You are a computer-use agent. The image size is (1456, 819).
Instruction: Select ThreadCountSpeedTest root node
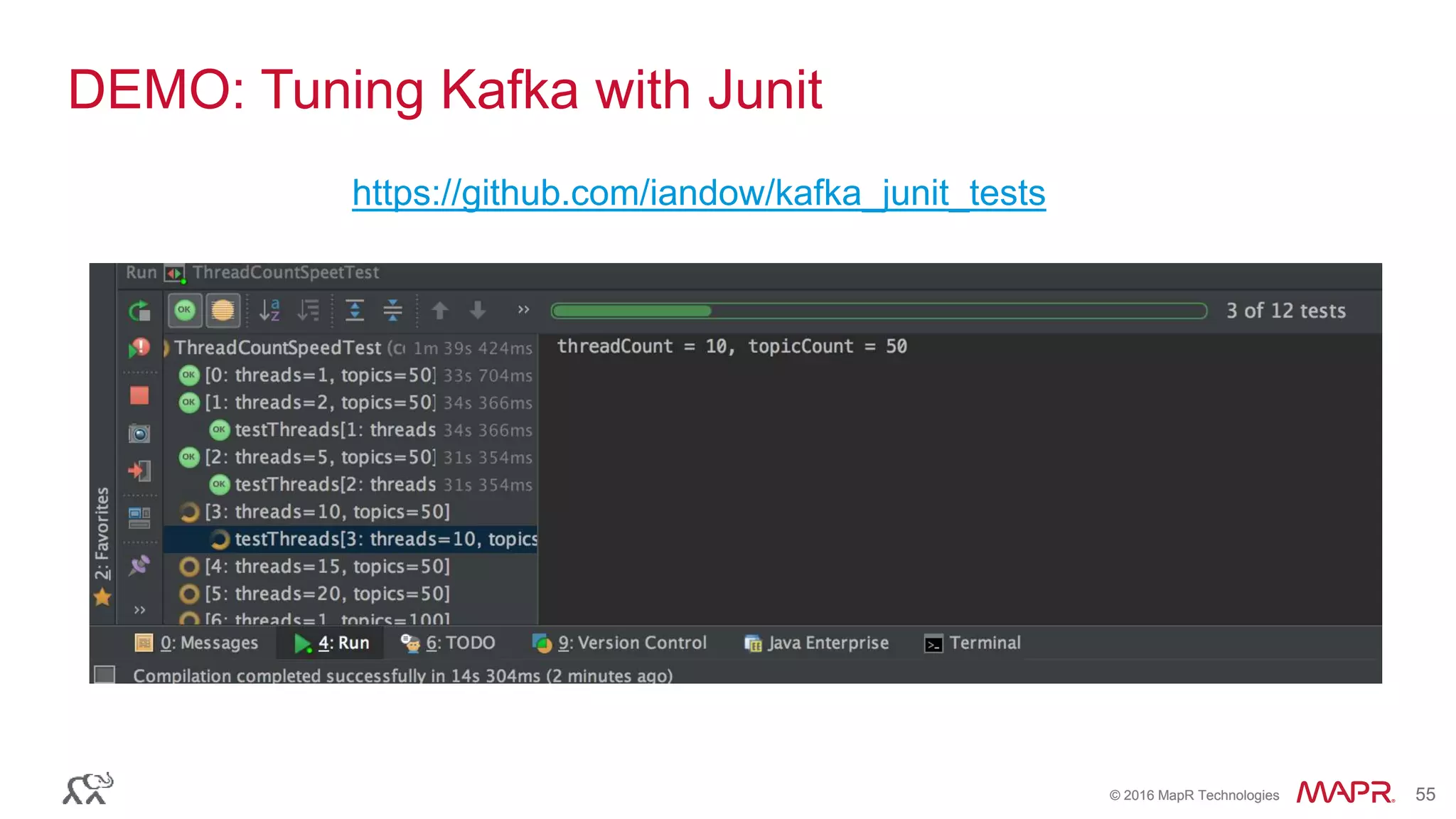(350, 348)
